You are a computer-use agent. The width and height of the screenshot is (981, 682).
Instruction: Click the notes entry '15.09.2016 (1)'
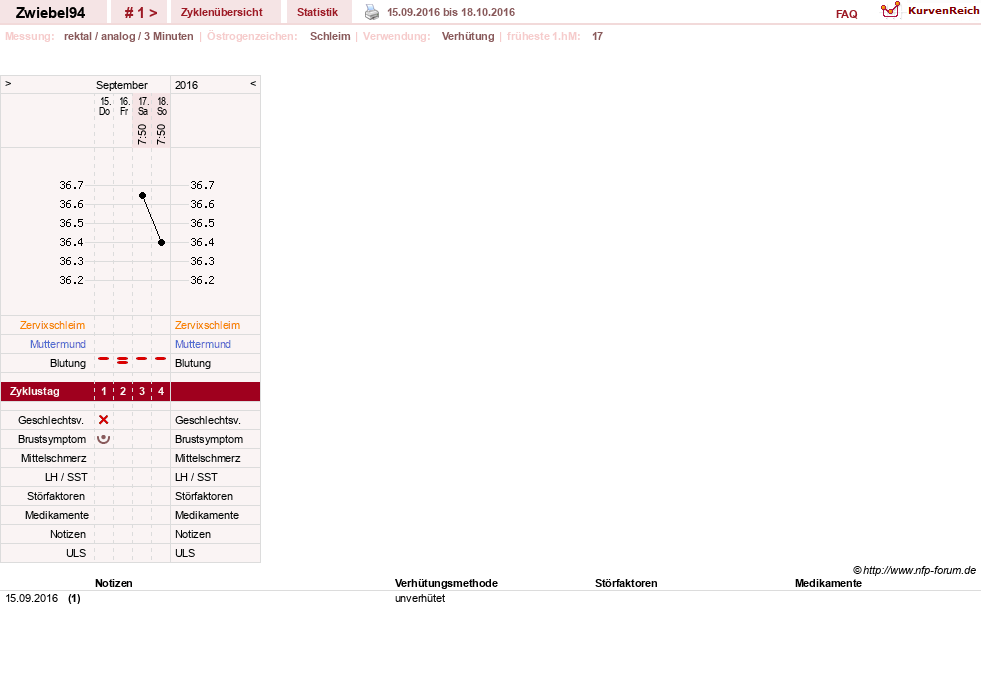click(43, 598)
